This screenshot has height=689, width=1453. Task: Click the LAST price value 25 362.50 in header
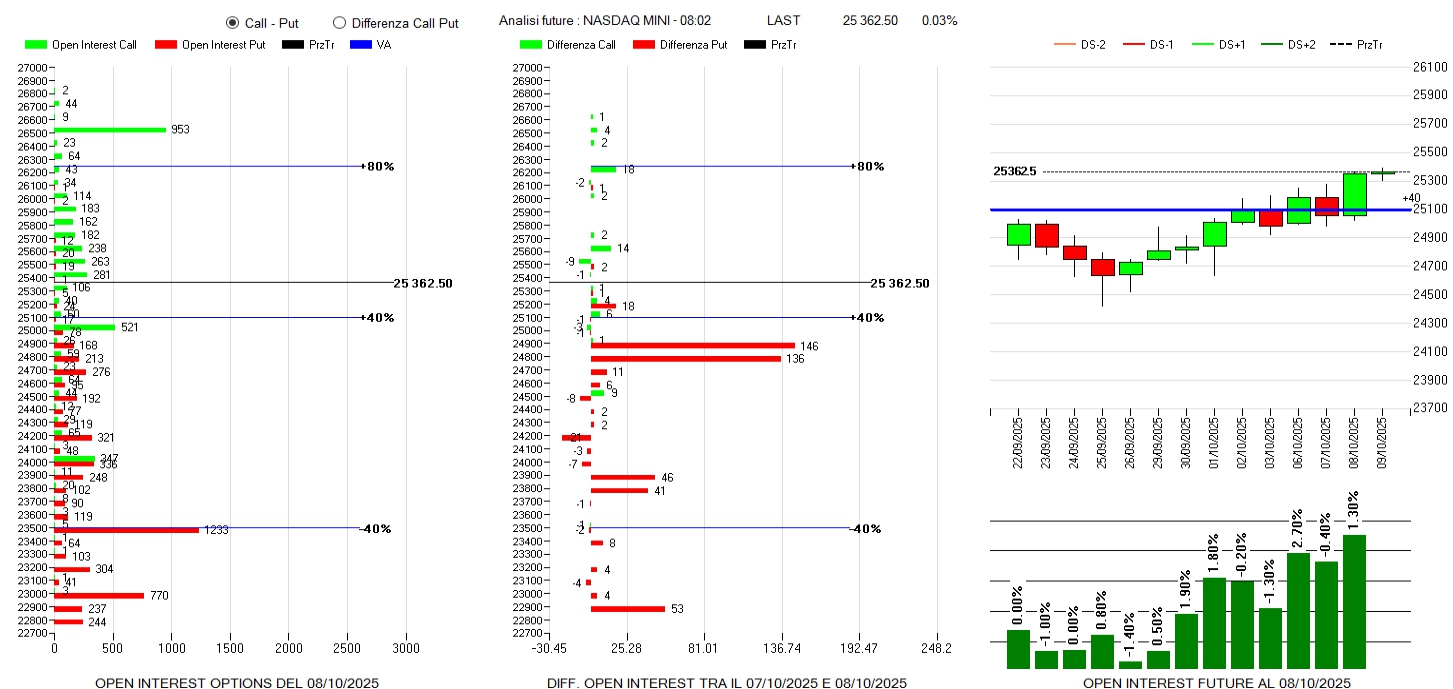point(870,21)
